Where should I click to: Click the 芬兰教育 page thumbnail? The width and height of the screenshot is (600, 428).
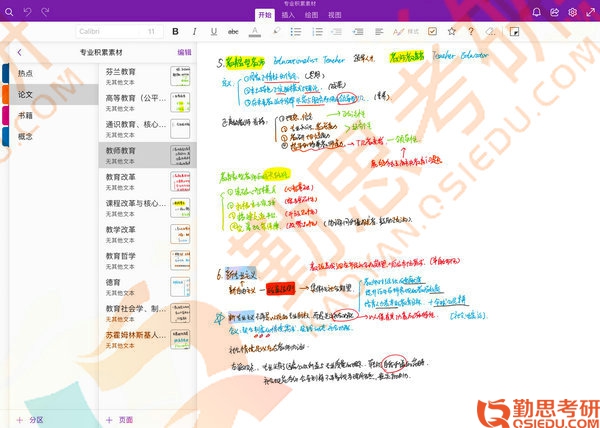pos(180,76)
